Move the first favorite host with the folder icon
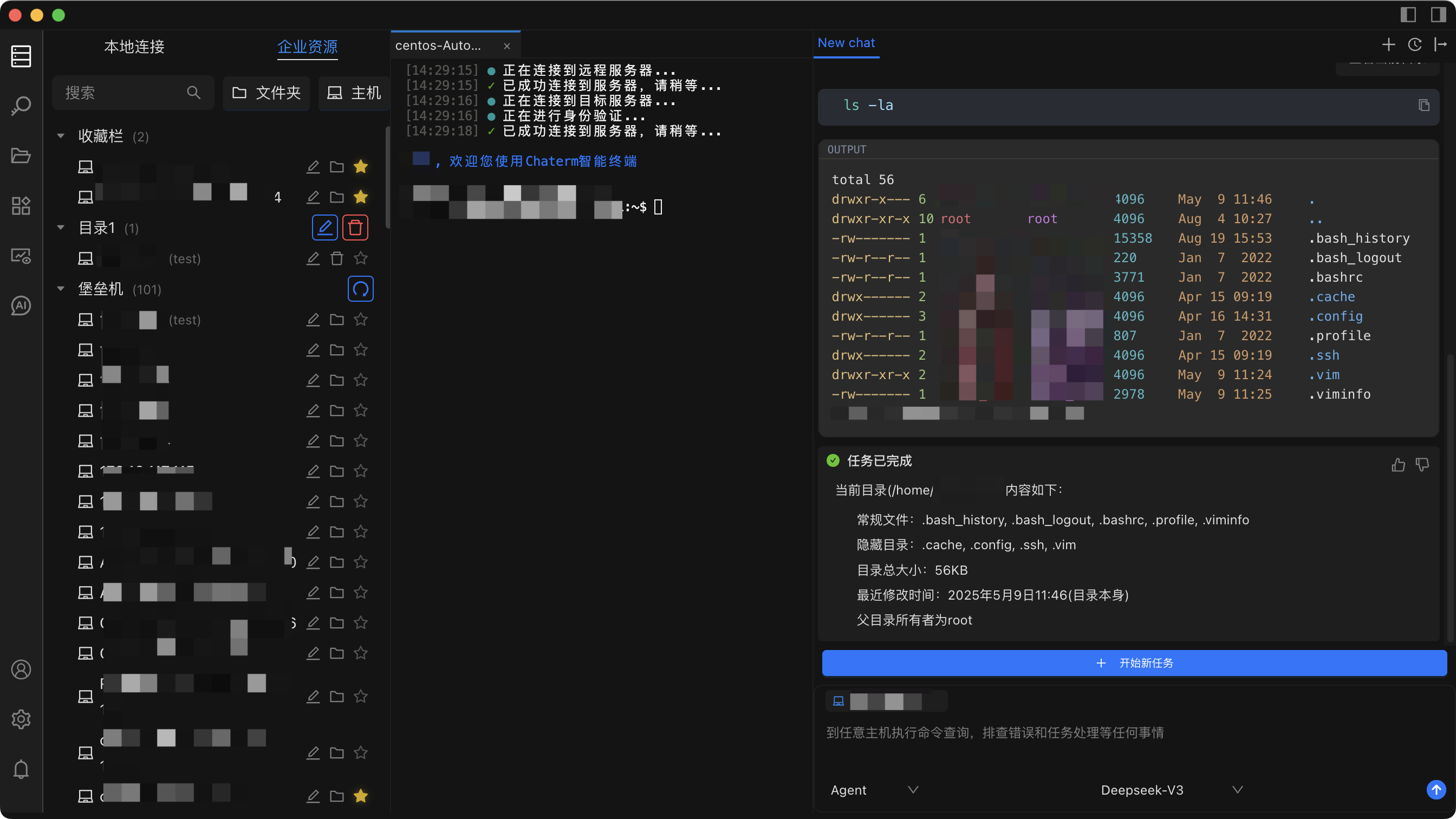The height and width of the screenshot is (819, 1456). [337, 166]
